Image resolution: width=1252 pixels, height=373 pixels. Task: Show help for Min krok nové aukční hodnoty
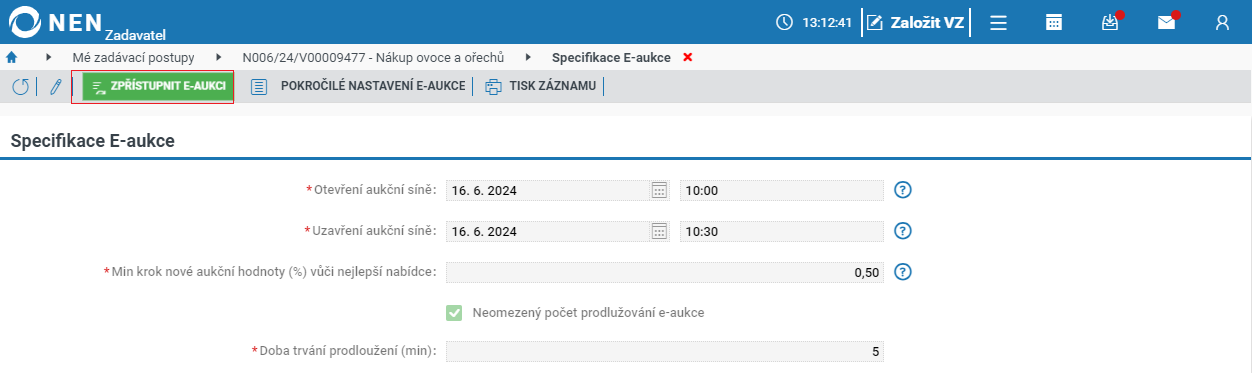coord(903,272)
